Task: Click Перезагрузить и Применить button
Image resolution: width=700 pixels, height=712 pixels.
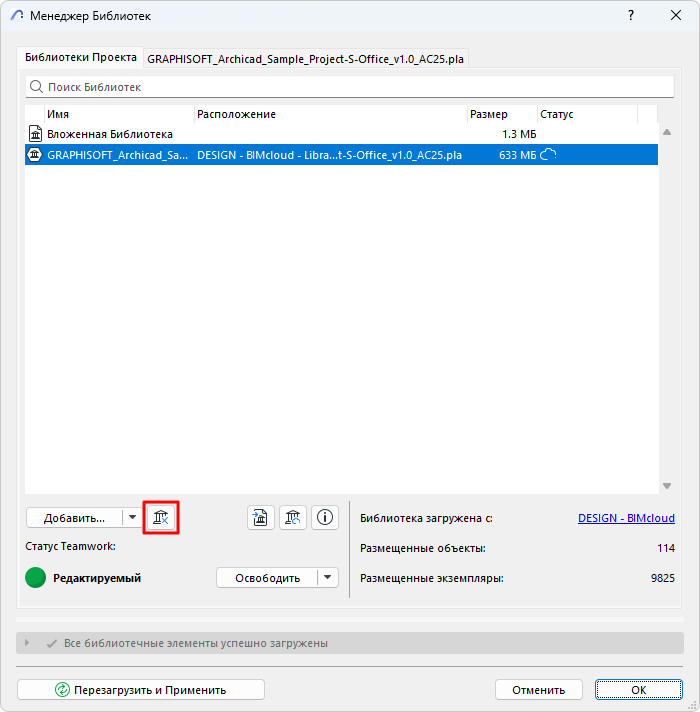Action: [x=141, y=689]
